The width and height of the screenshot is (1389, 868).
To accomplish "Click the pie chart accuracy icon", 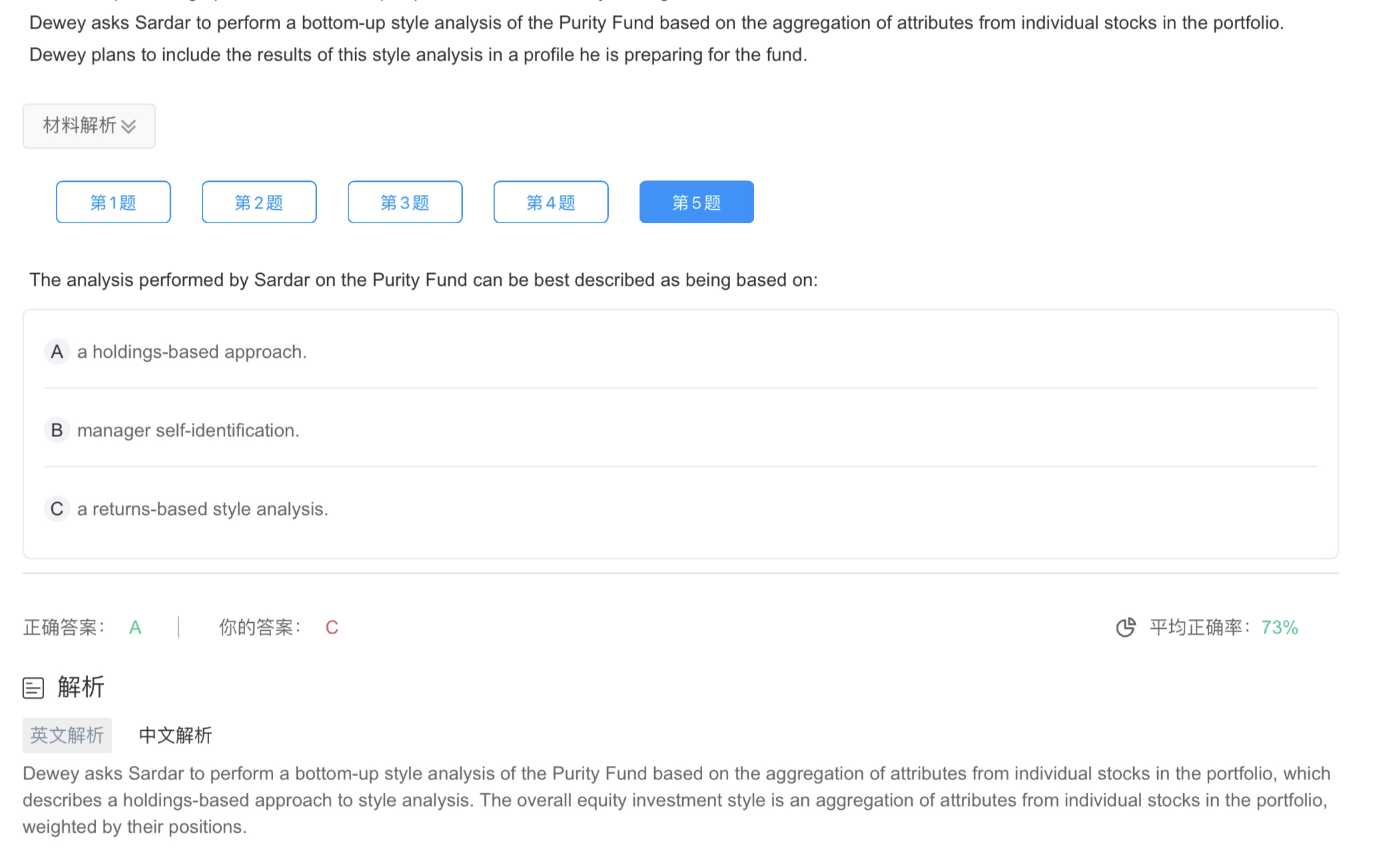I will (1125, 628).
